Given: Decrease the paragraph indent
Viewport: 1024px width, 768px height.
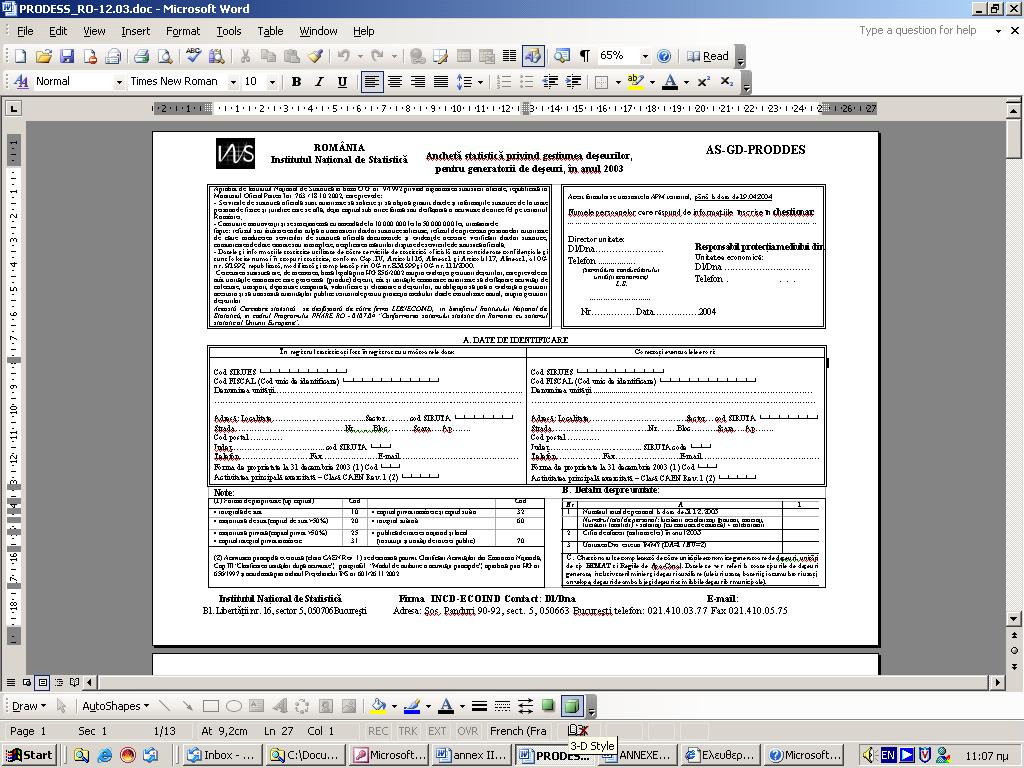Looking at the screenshot, I should [x=550, y=82].
